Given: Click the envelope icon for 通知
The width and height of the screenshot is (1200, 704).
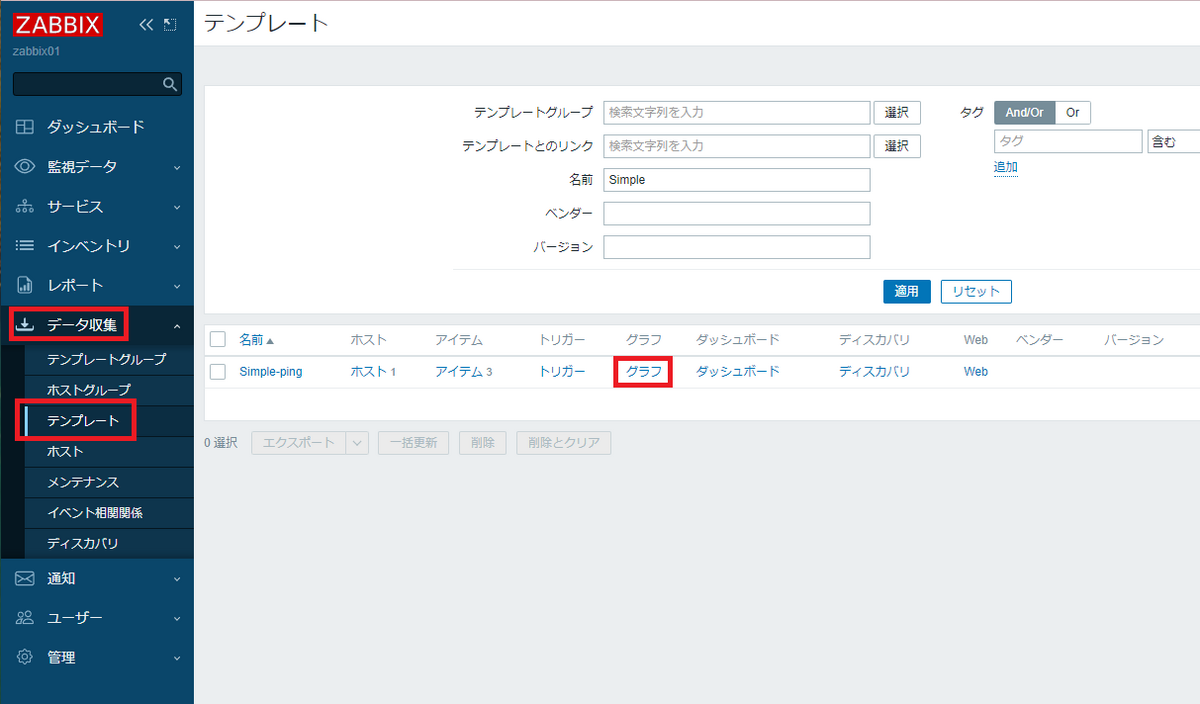Looking at the screenshot, I should 26,578.
